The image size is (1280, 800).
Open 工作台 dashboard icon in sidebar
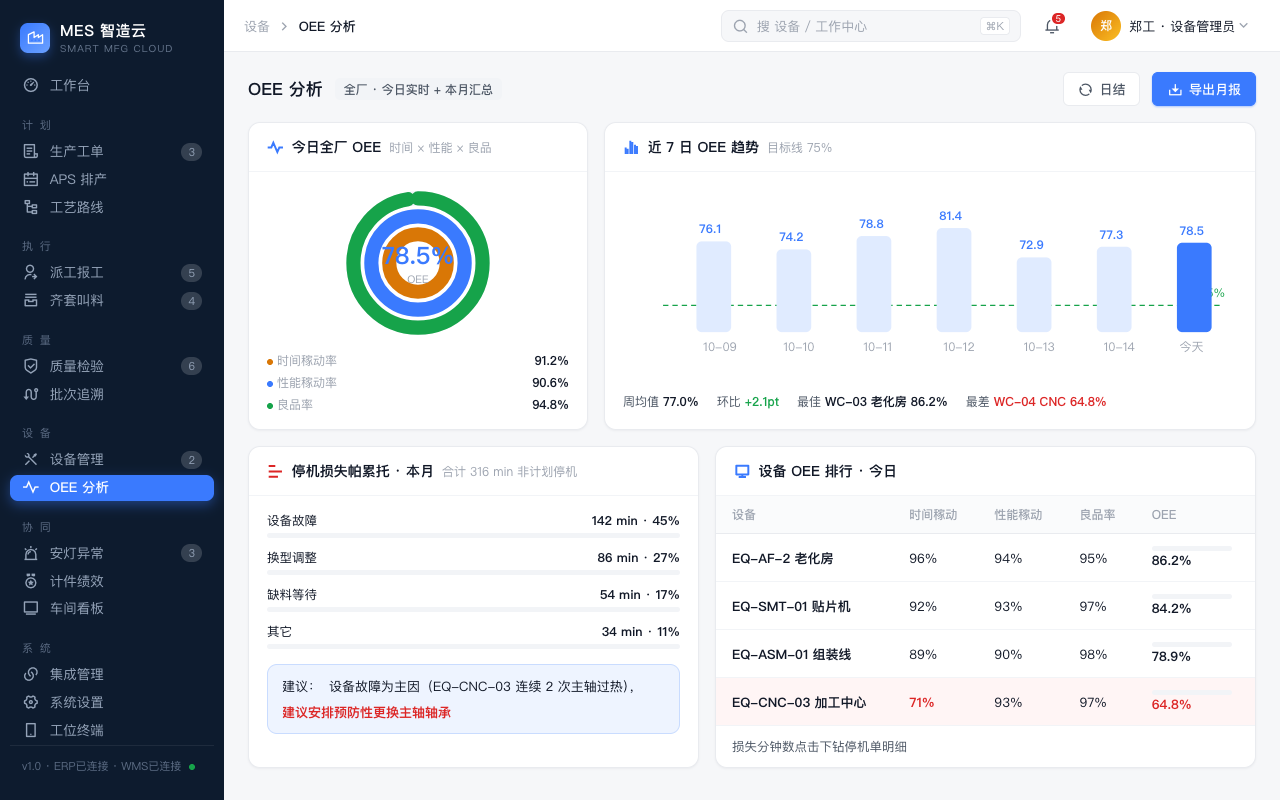click(31, 85)
